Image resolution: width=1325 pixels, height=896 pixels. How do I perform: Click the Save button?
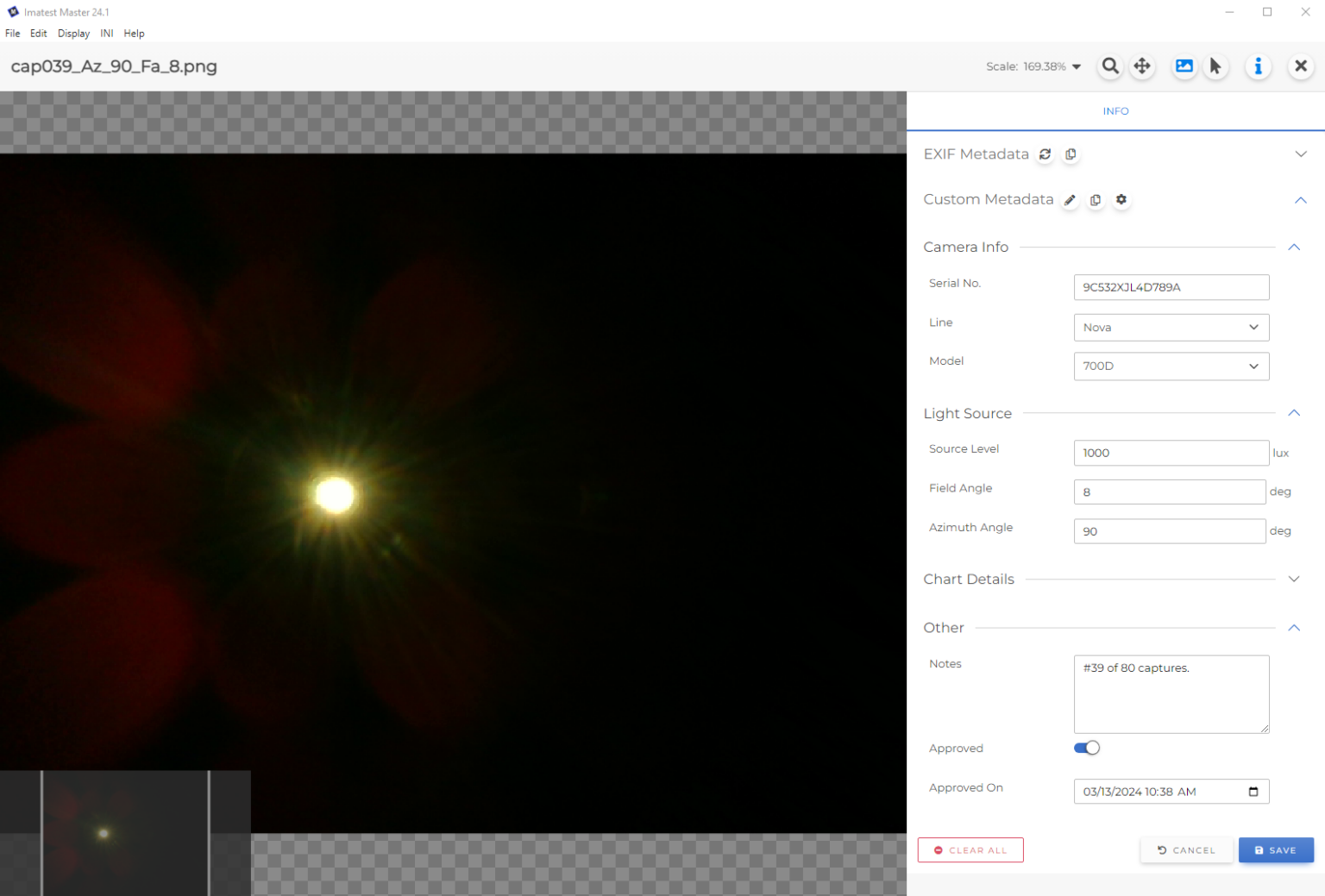(x=1276, y=850)
